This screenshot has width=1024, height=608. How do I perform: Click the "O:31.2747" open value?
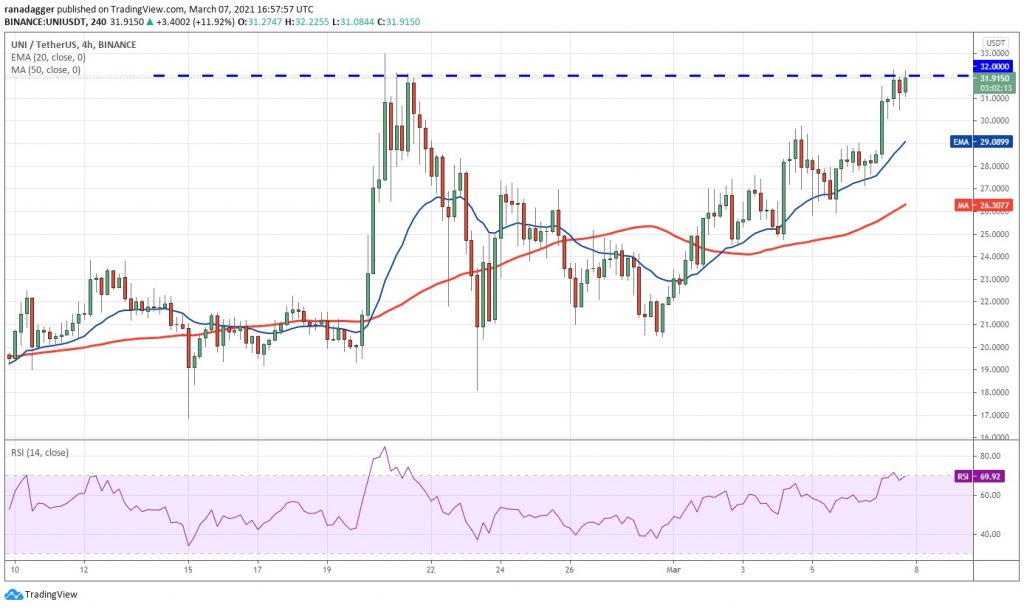pos(259,22)
